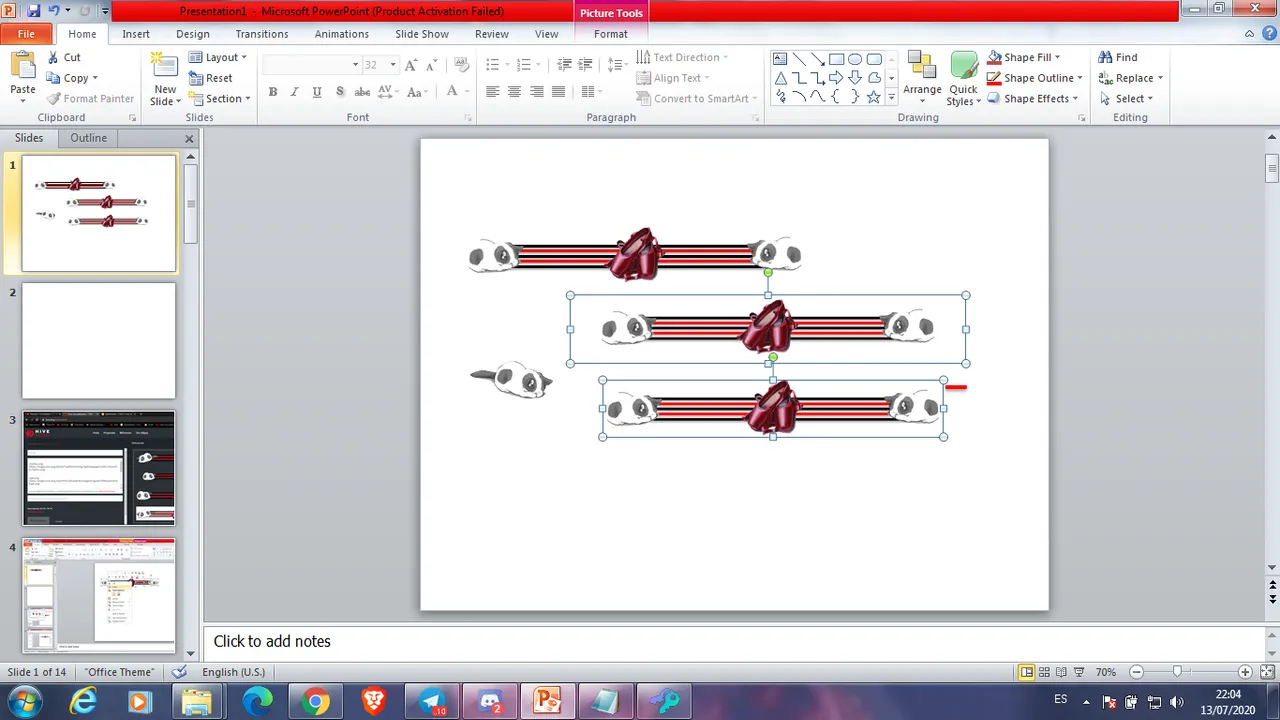Image resolution: width=1280 pixels, height=720 pixels.
Task: Switch to the Insert tab
Action: pyautogui.click(x=136, y=34)
